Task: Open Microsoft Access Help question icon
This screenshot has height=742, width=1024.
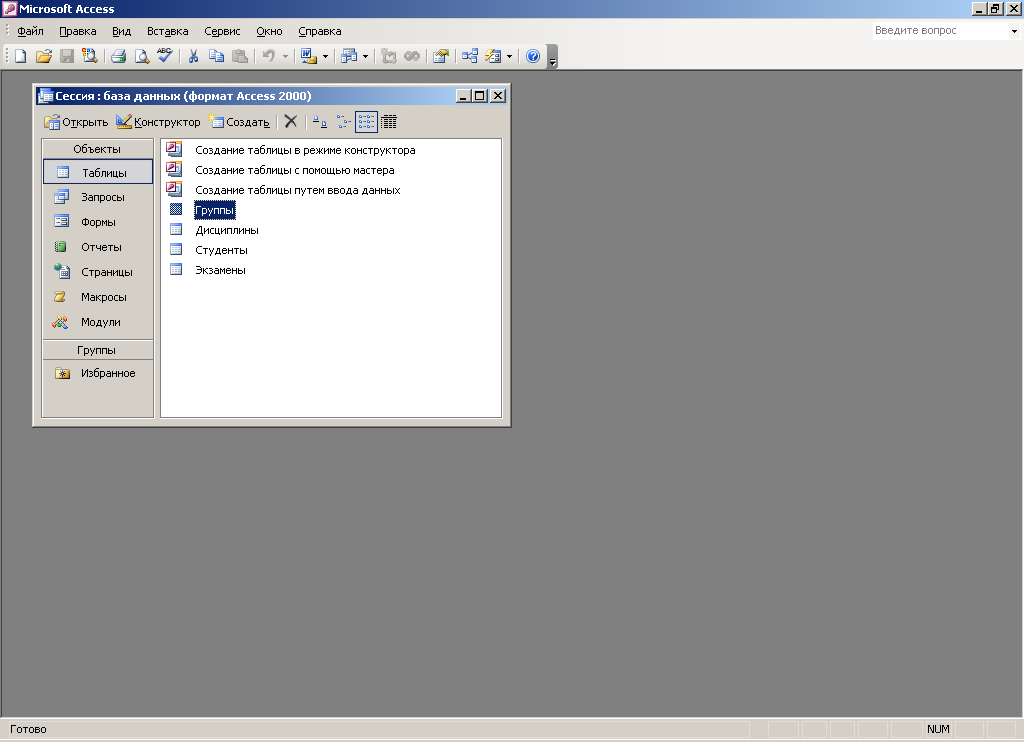Action: [533, 56]
